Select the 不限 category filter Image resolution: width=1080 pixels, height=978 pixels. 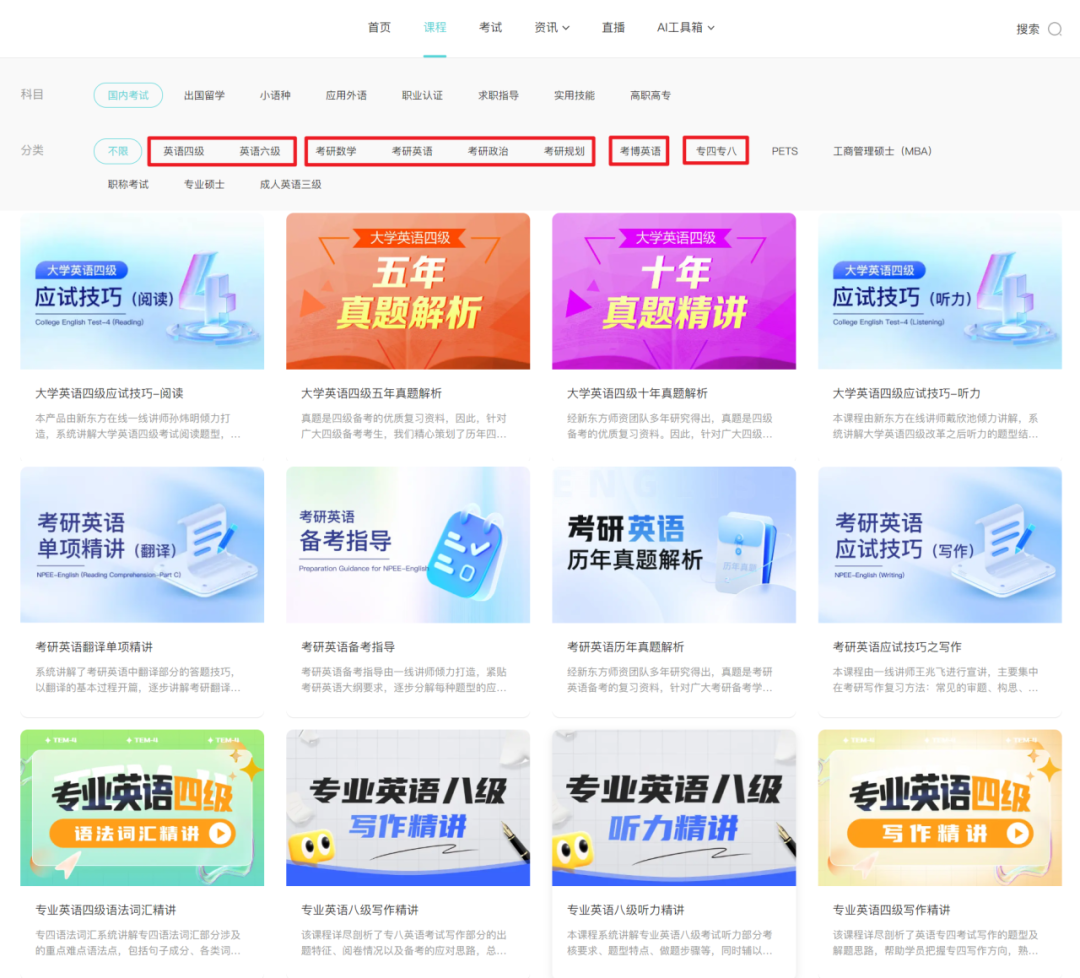point(118,151)
